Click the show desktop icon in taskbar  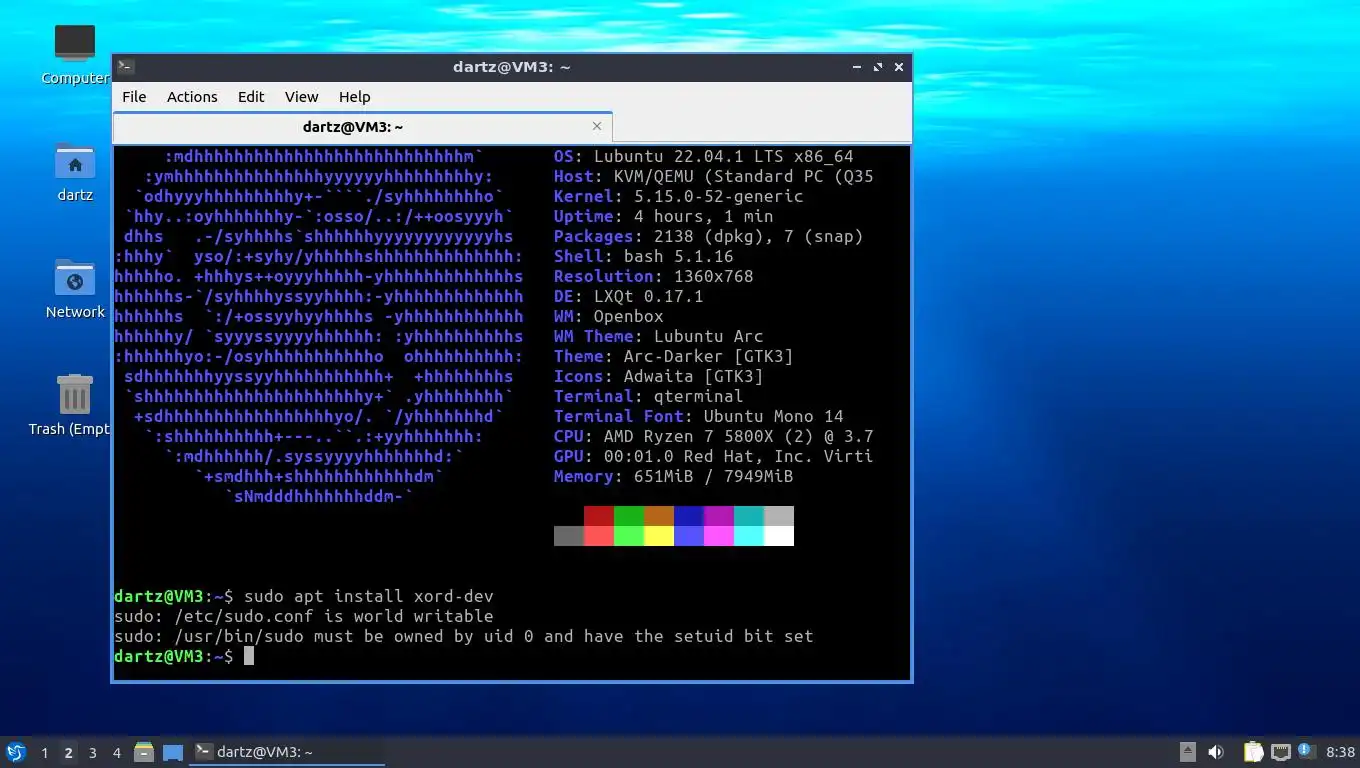pyautogui.click(x=173, y=752)
